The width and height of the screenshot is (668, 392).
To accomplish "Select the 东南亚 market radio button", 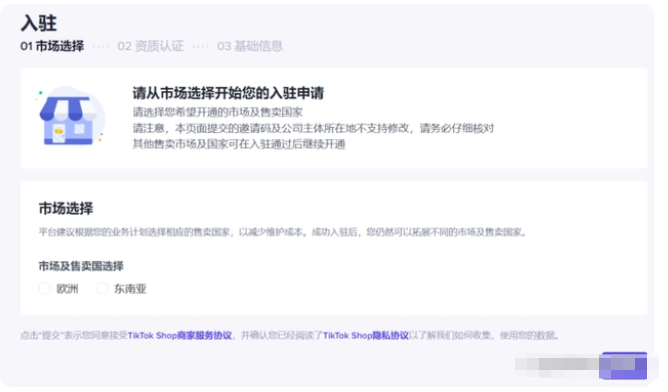I will tap(102, 288).
